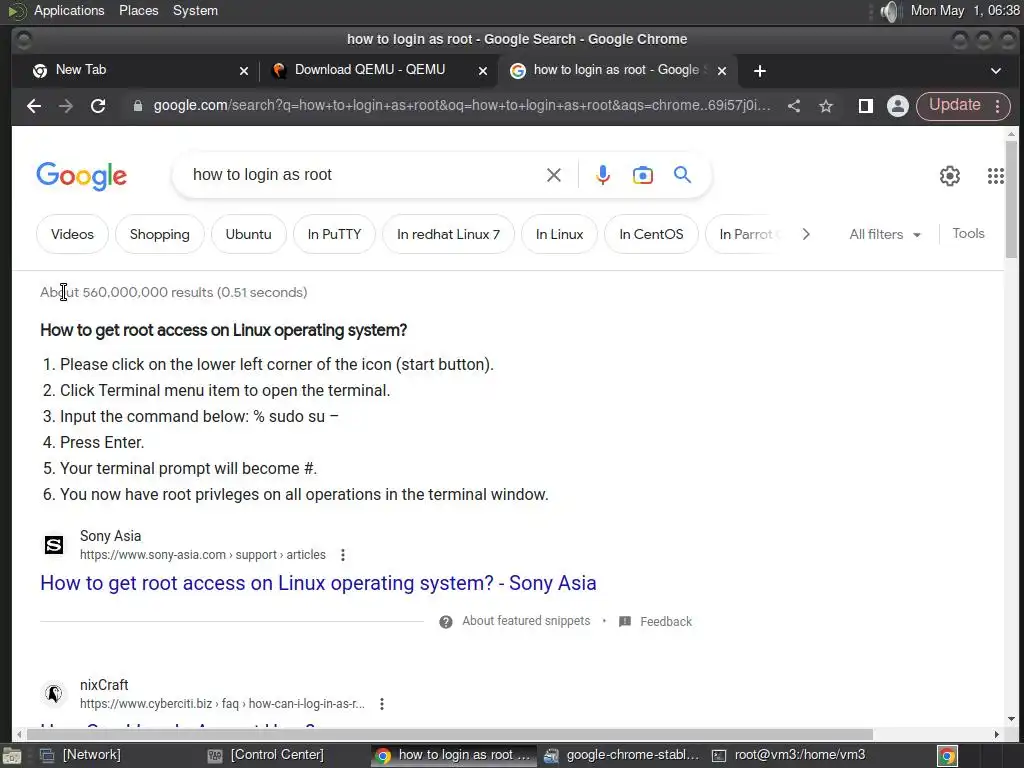The image size is (1024, 768).
Task: Go back to the previous page
Action: pyautogui.click(x=34, y=106)
